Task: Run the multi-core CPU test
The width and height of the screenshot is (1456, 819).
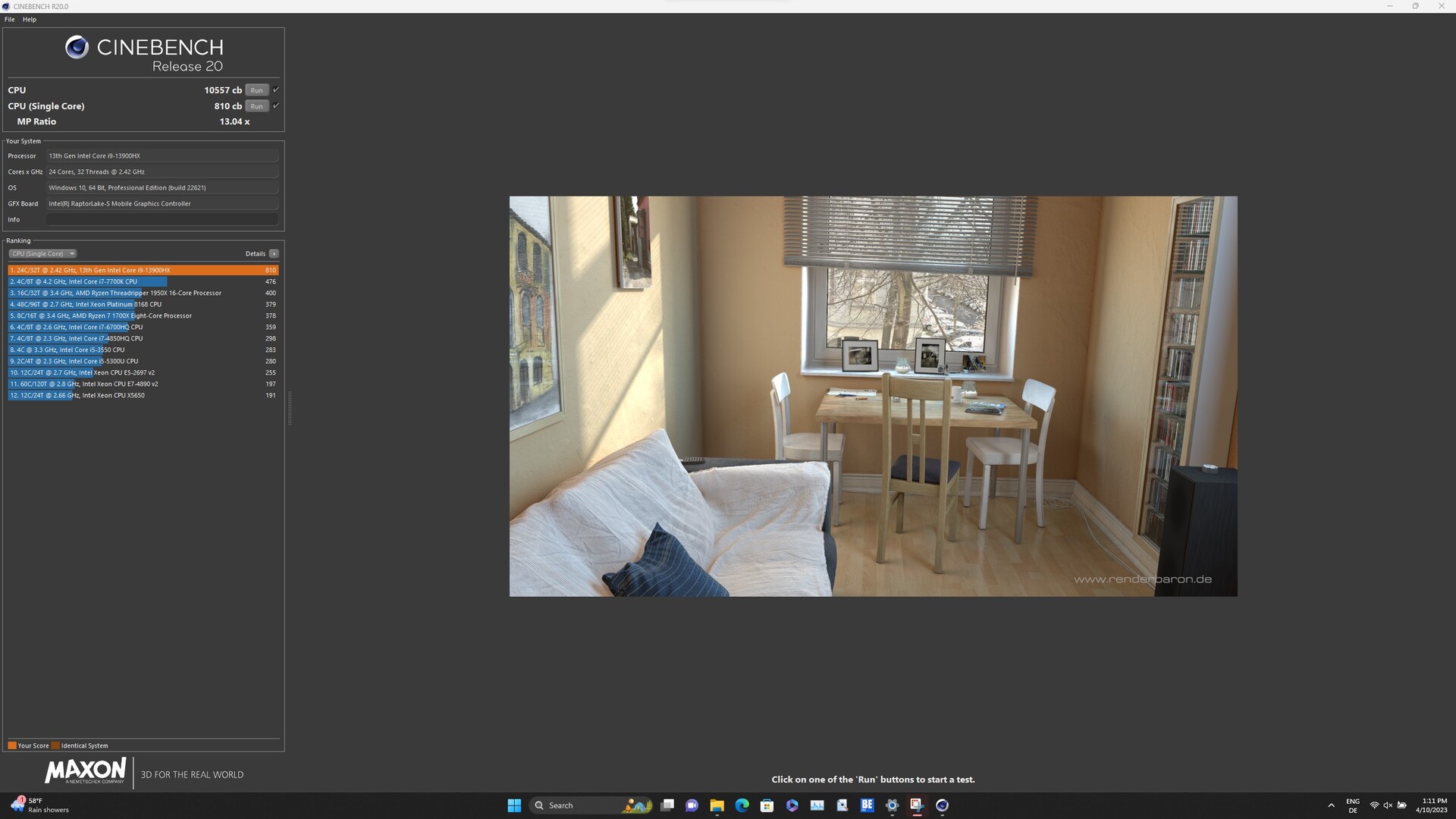Action: coord(256,90)
